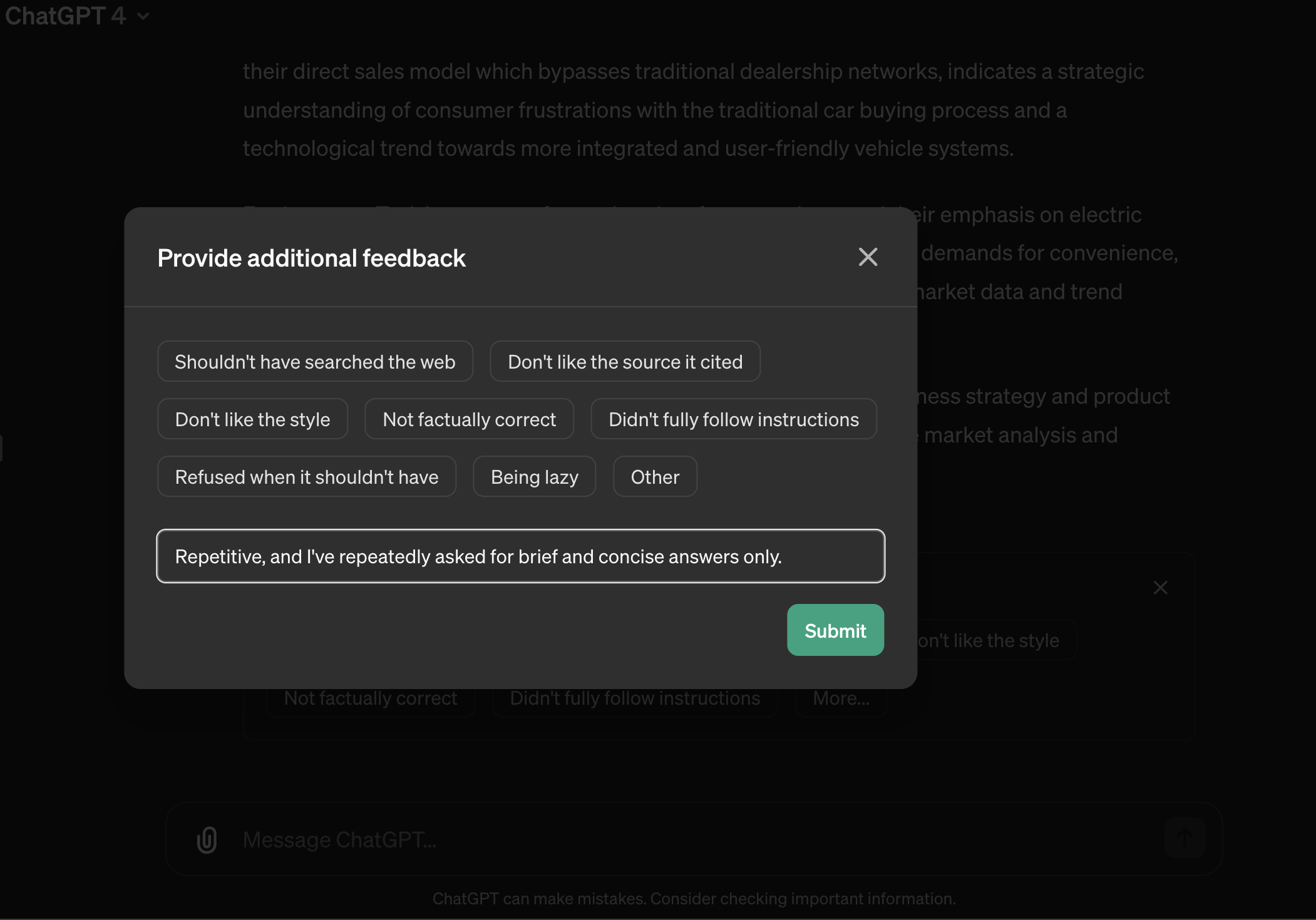This screenshot has height=920, width=1316.
Task: Choose the 'Not factually correct' feedback chip
Action: (469, 419)
